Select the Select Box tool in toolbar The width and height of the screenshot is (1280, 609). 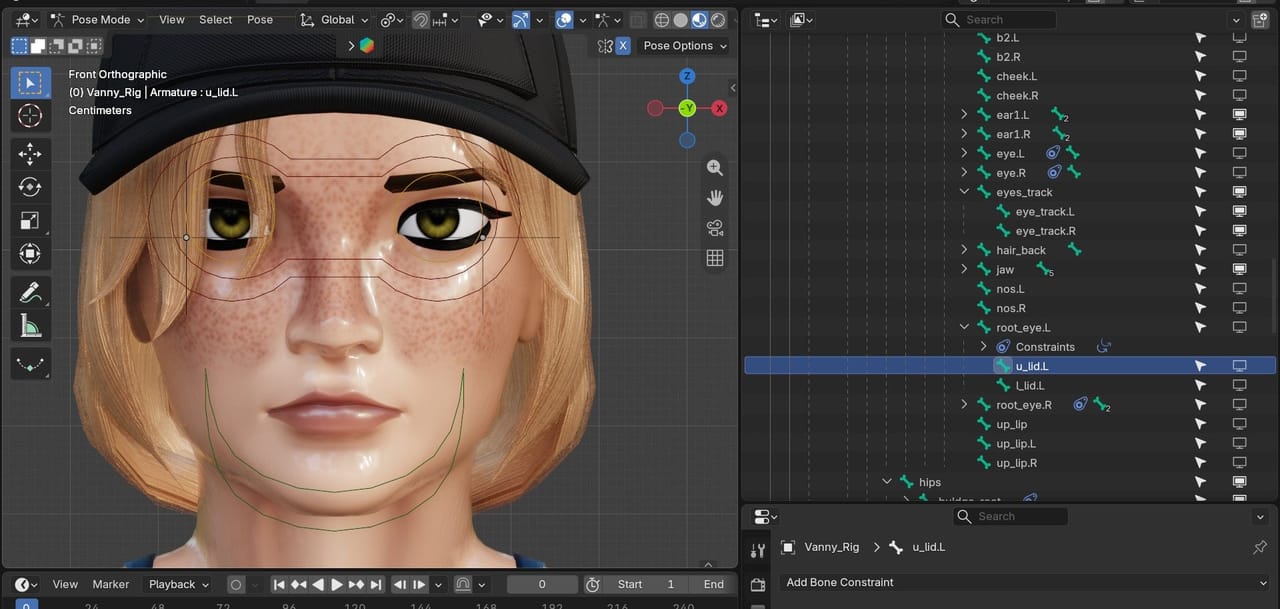pos(30,82)
